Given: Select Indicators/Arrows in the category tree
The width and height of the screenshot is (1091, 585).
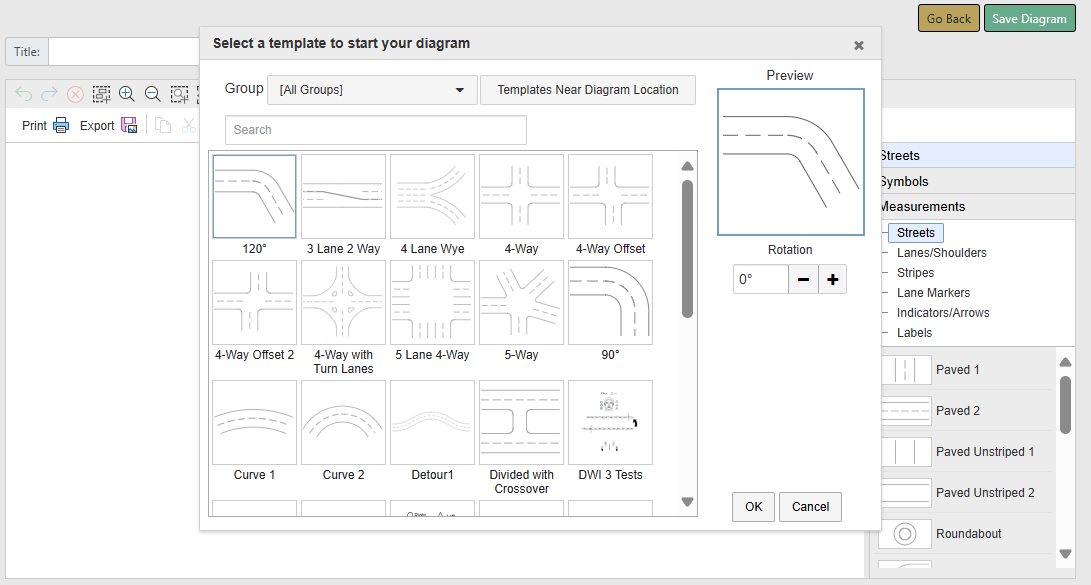Looking at the screenshot, I should tap(943, 313).
